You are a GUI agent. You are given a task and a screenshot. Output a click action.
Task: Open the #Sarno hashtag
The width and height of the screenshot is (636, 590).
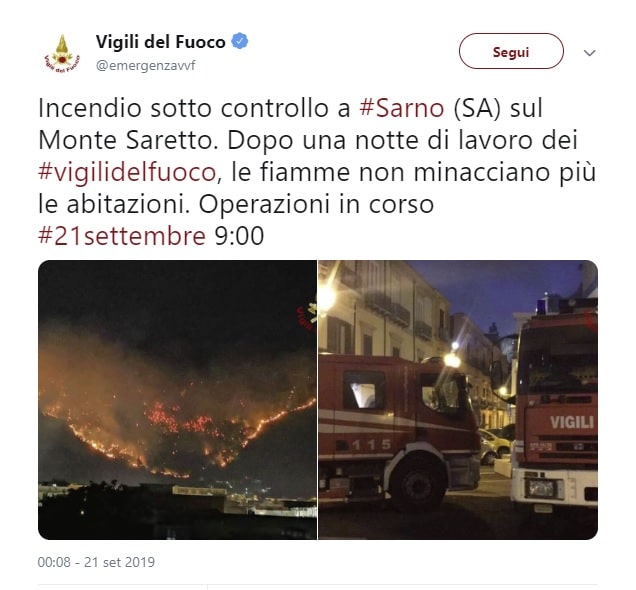tap(402, 108)
